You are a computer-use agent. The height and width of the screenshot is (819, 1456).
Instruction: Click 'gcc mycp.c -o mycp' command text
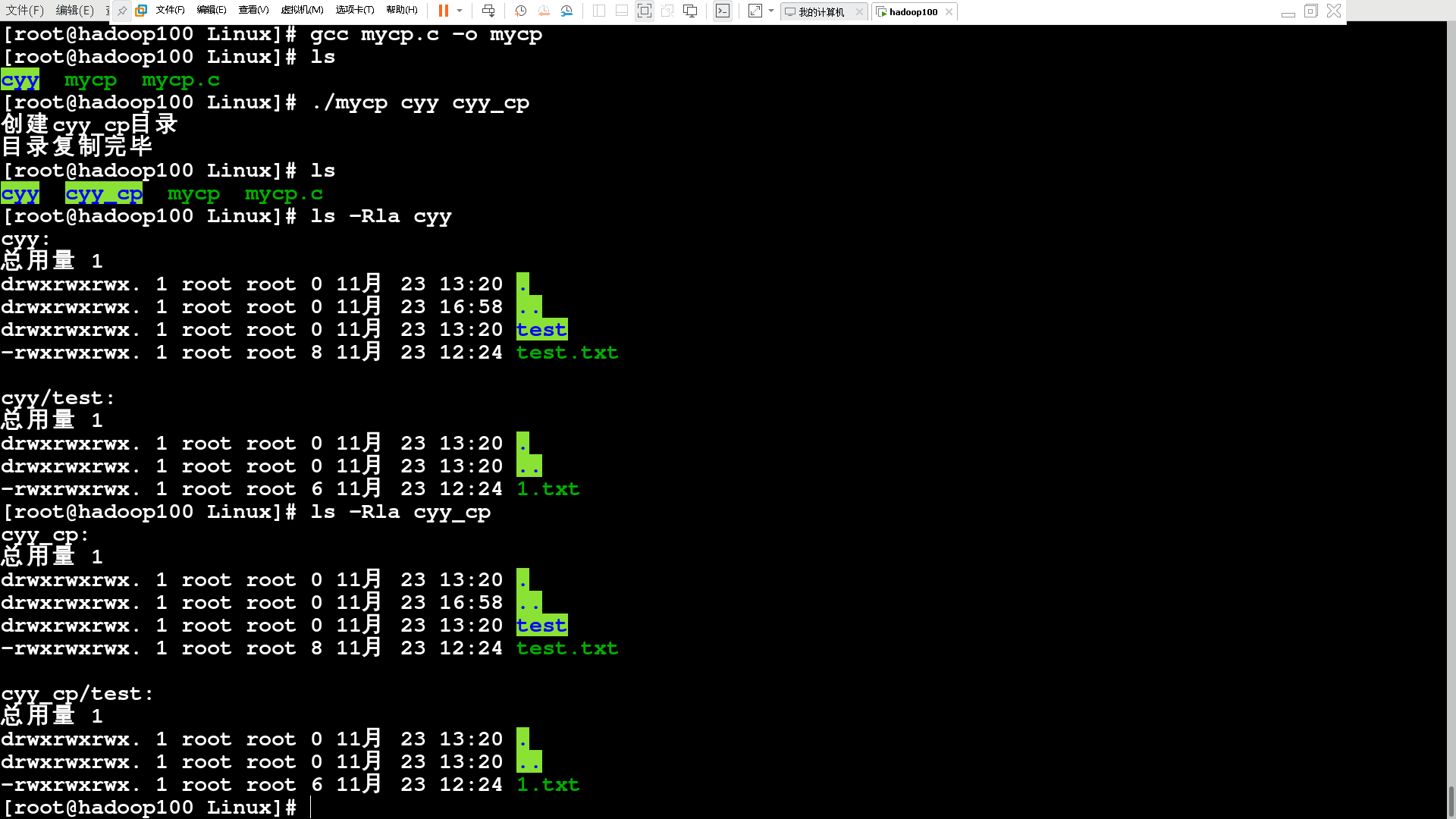pyautogui.click(x=426, y=34)
